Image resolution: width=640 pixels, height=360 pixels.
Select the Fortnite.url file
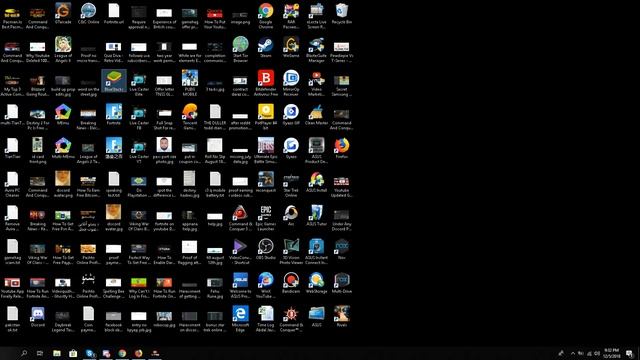(x=114, y=13)
